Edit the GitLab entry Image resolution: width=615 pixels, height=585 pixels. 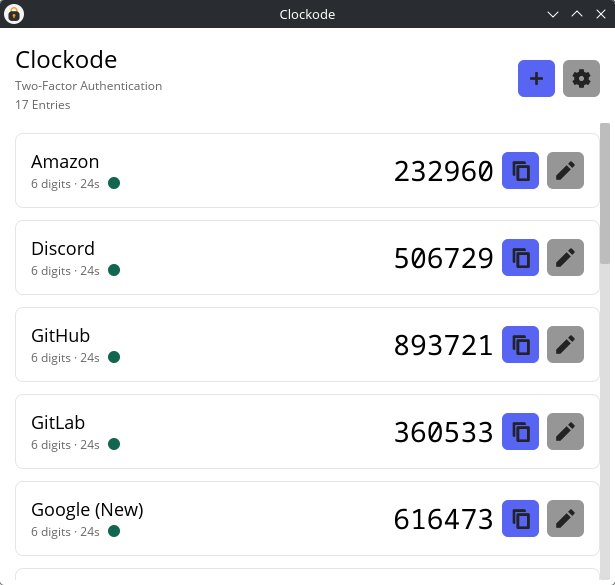pos(566,432)
